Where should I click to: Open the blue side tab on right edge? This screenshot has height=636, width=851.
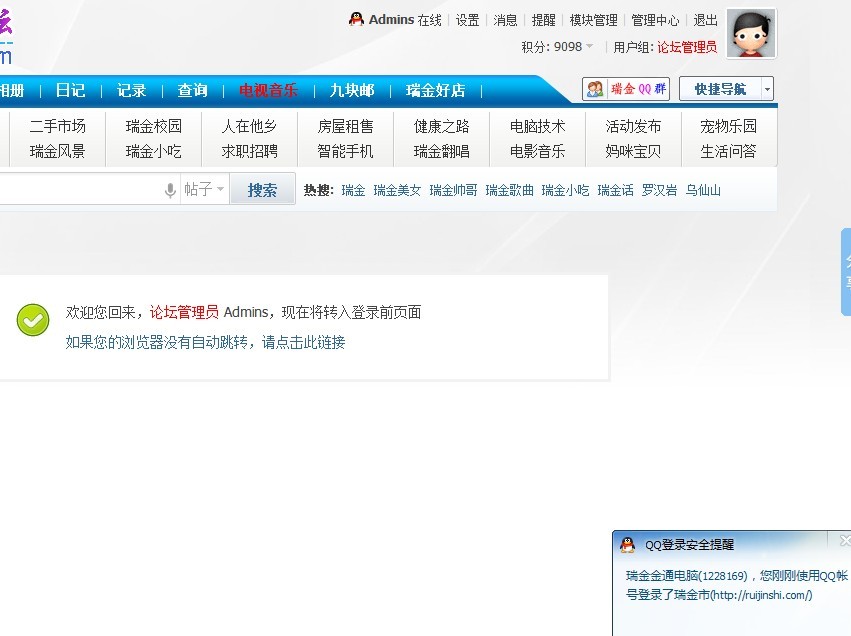846,272
